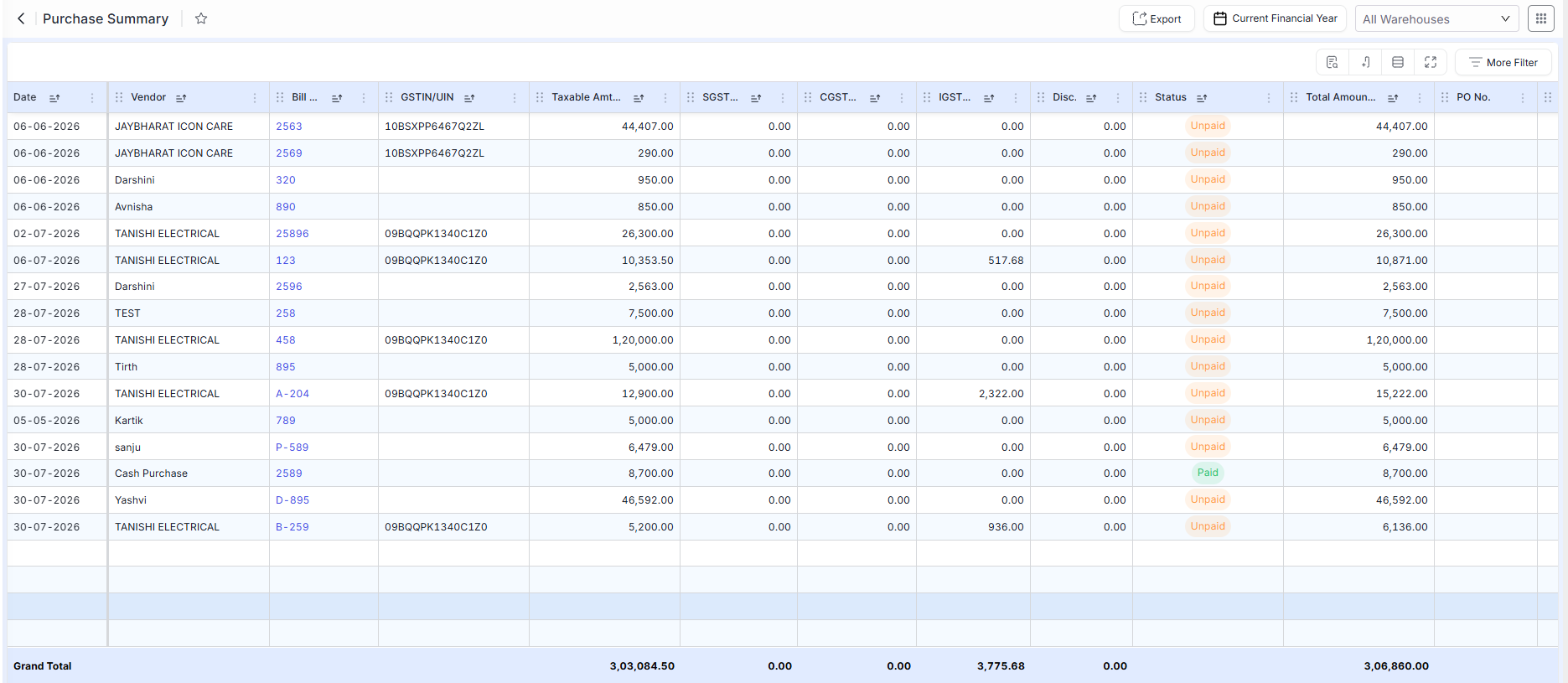Sort by the Date column sort icon
This screenshot has height=683, width=1568.
pos(54,98)
